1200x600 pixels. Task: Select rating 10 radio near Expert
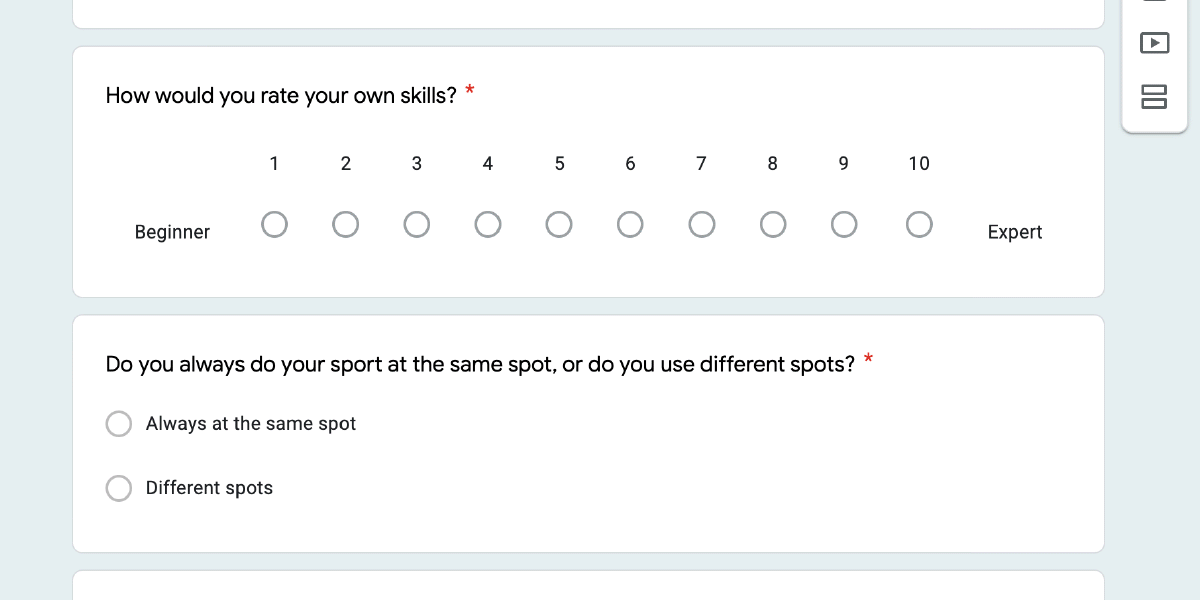click(919, 225)
